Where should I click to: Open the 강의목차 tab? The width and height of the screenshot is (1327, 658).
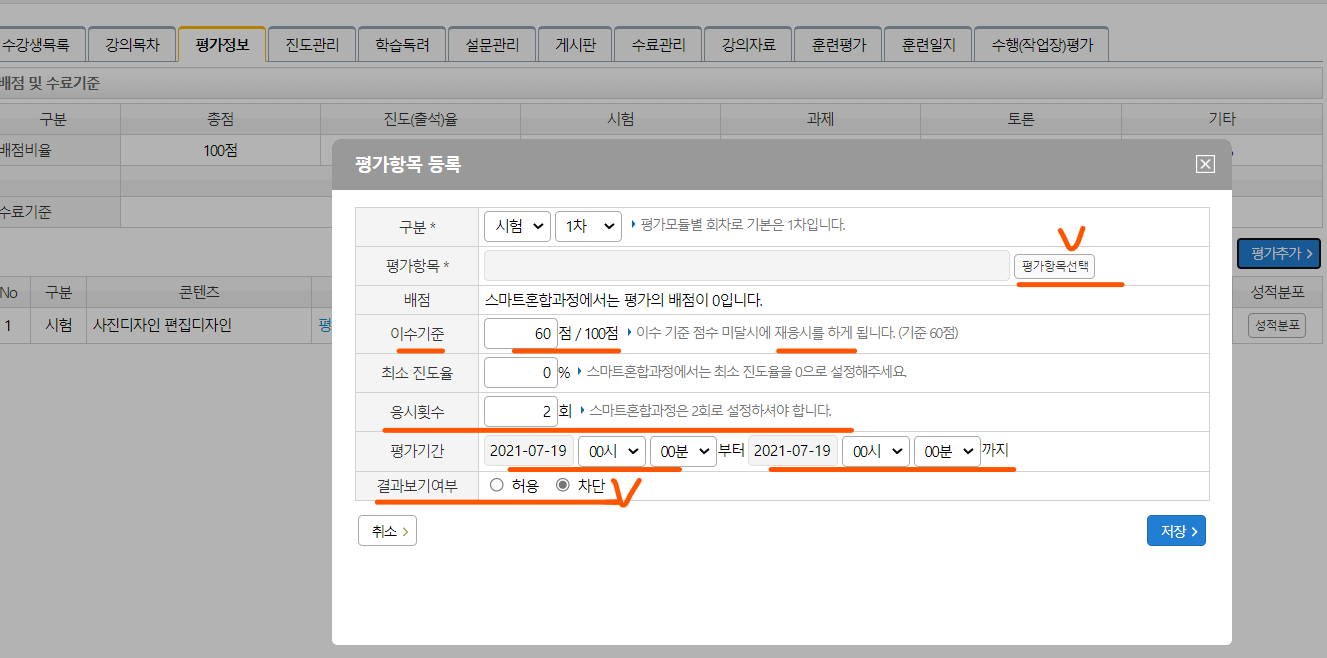131,45
